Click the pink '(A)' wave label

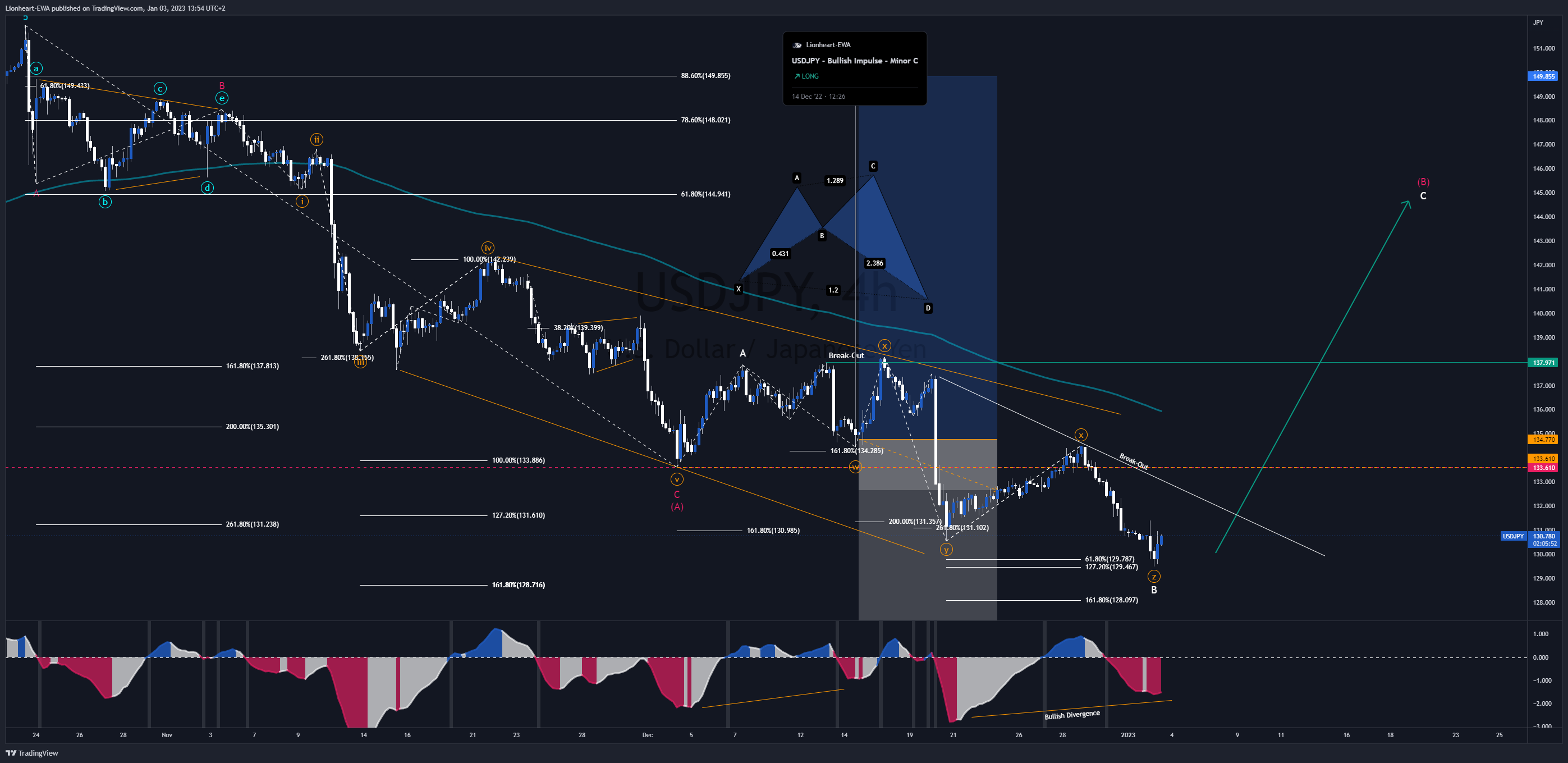677,506
